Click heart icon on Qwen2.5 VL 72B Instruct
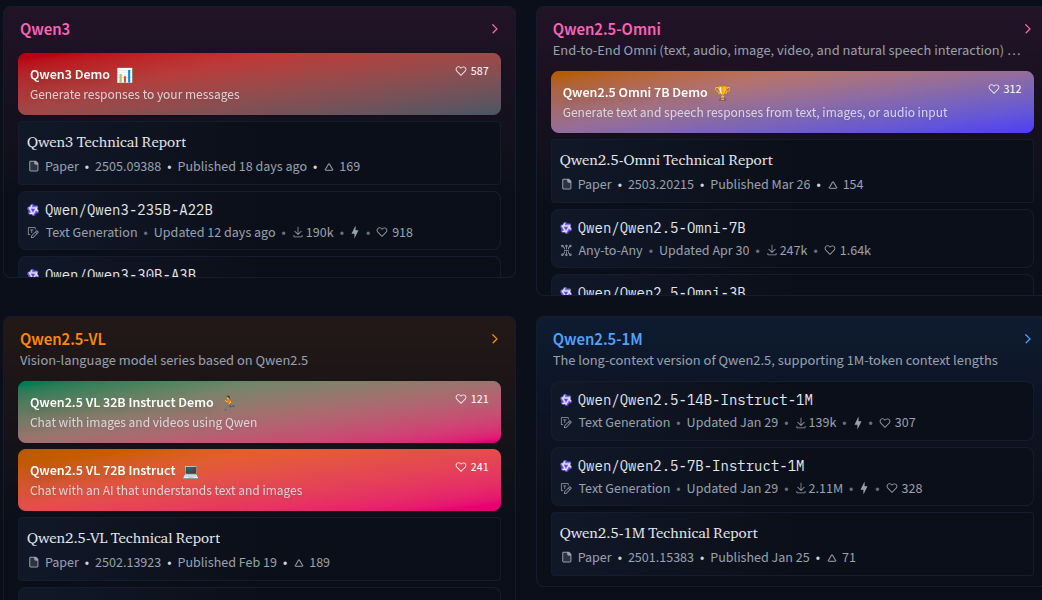Image resolution: width=1042 pixels, height=600 pixels. click(x=461, y=468)
